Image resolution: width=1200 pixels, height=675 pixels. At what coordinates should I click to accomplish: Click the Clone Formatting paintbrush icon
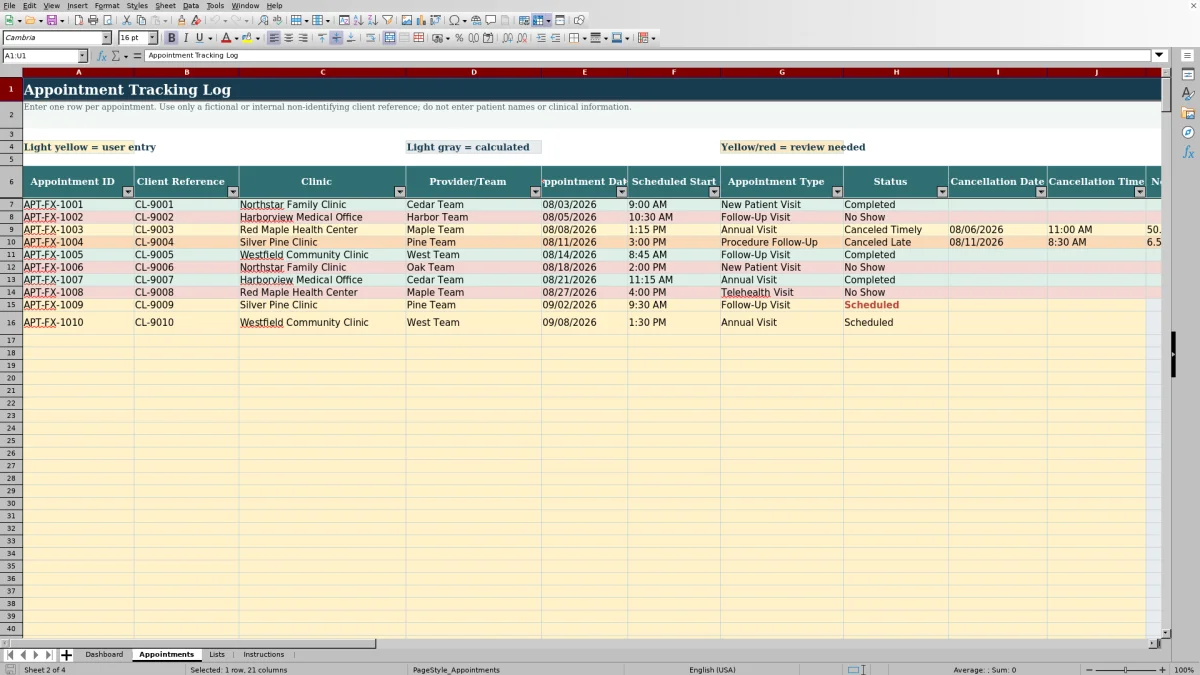point(181,20)
